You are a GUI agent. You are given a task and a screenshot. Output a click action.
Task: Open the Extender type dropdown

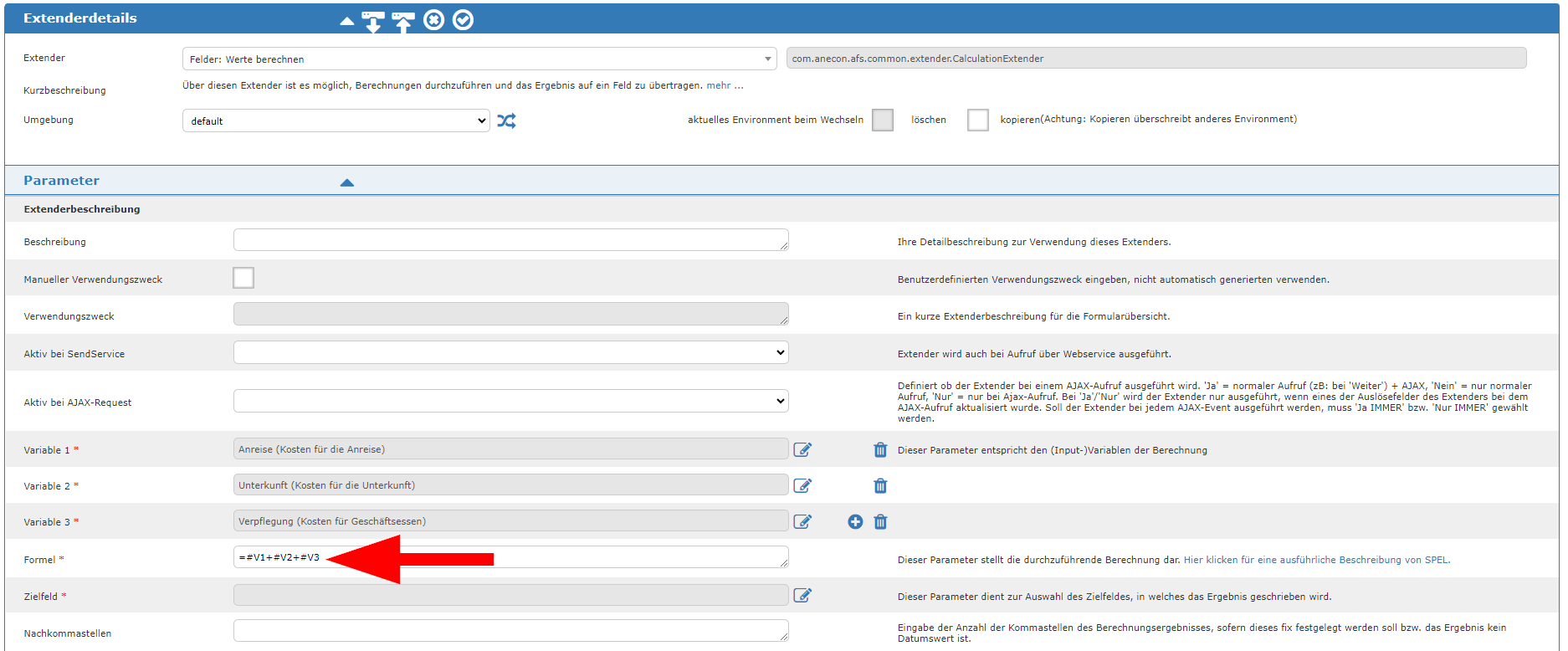pyautogui.click(x=479, y=59)
